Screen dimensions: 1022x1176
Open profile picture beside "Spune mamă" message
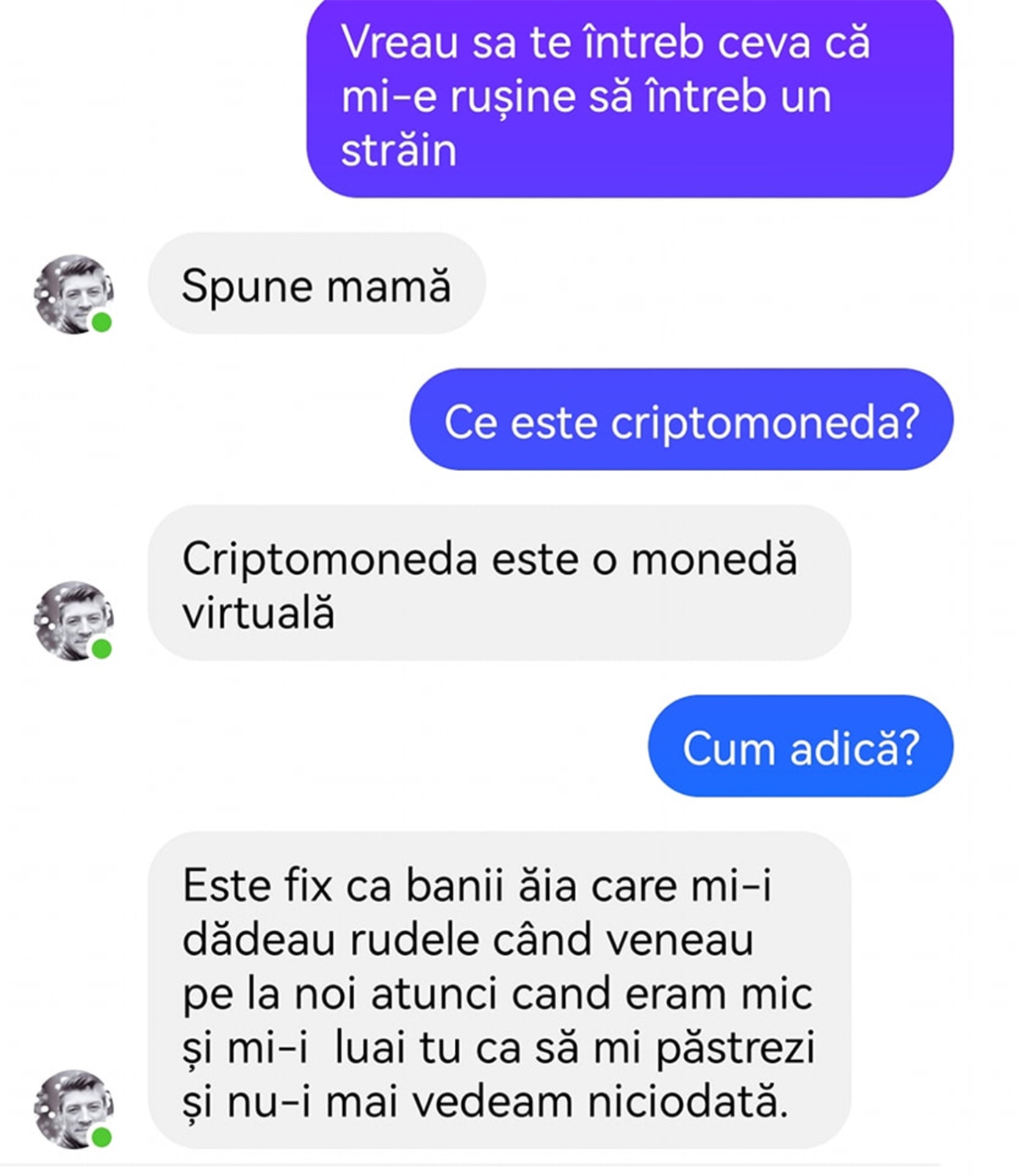pyautogui.click(x=73, y=294)
